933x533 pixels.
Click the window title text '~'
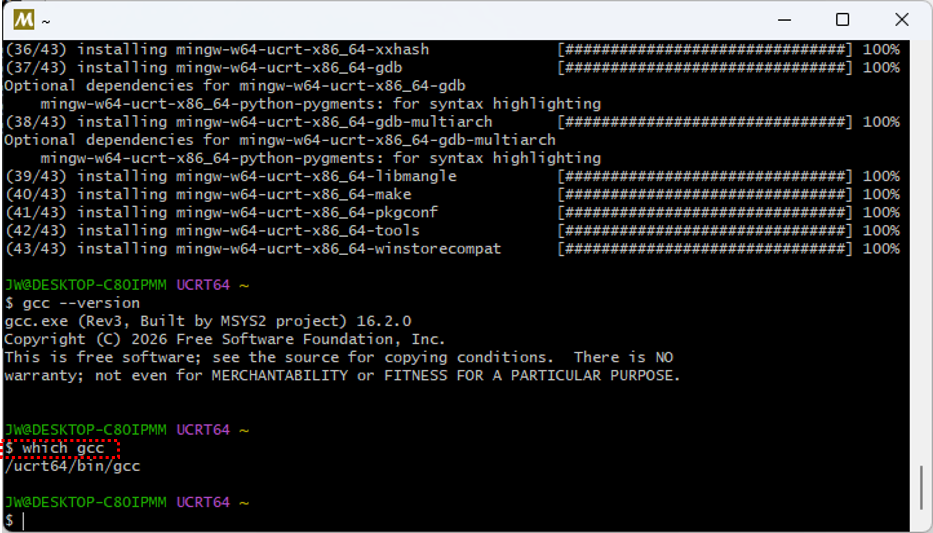tap(46, 21)
